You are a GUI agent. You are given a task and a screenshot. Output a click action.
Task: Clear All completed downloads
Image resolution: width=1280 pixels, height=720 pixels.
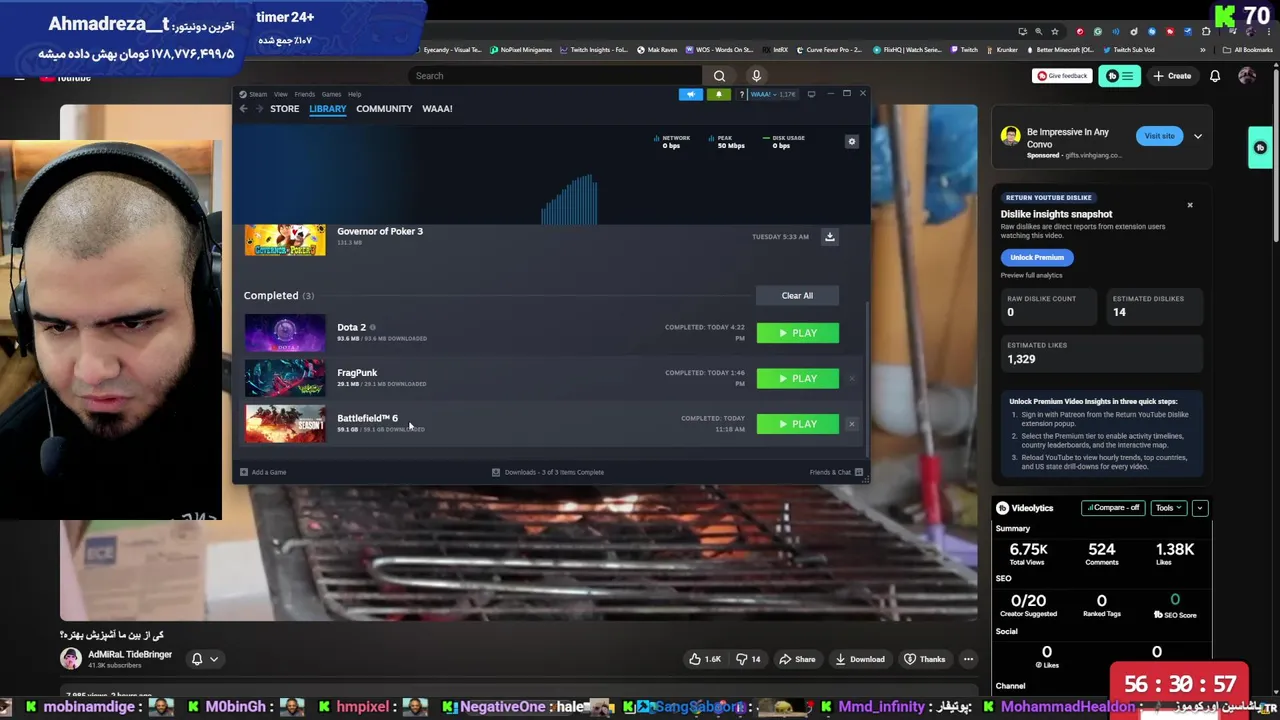pyautogui.click(x=797, y=296)
